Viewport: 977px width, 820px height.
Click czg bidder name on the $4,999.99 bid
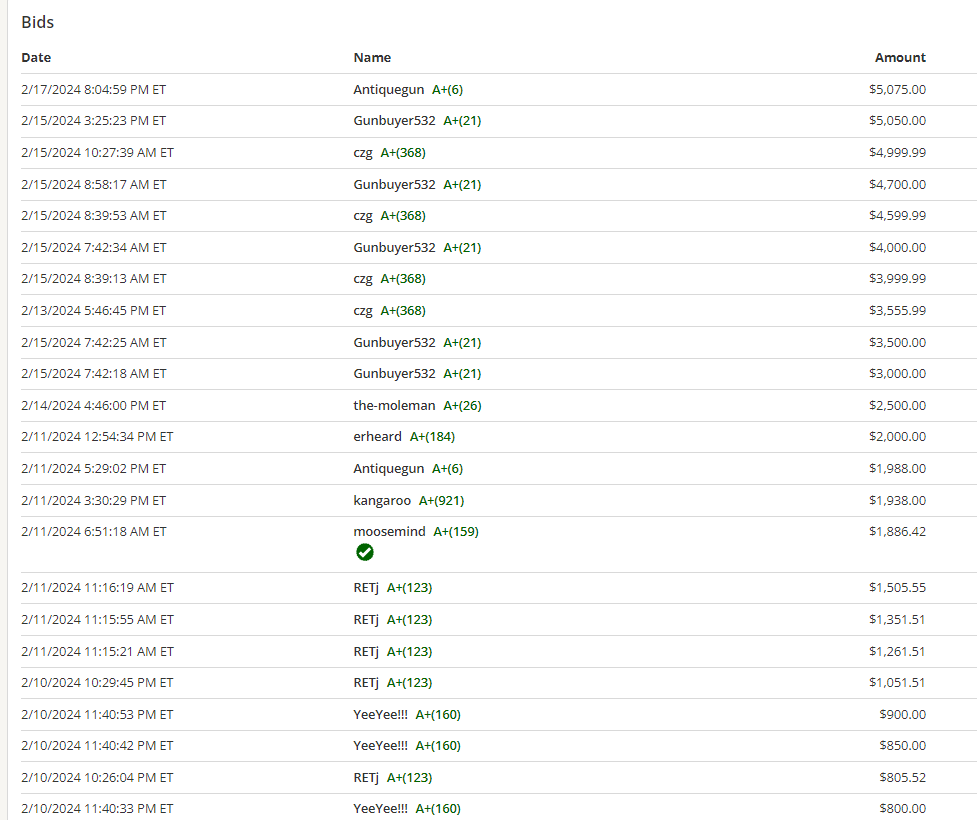click(363, 153)
